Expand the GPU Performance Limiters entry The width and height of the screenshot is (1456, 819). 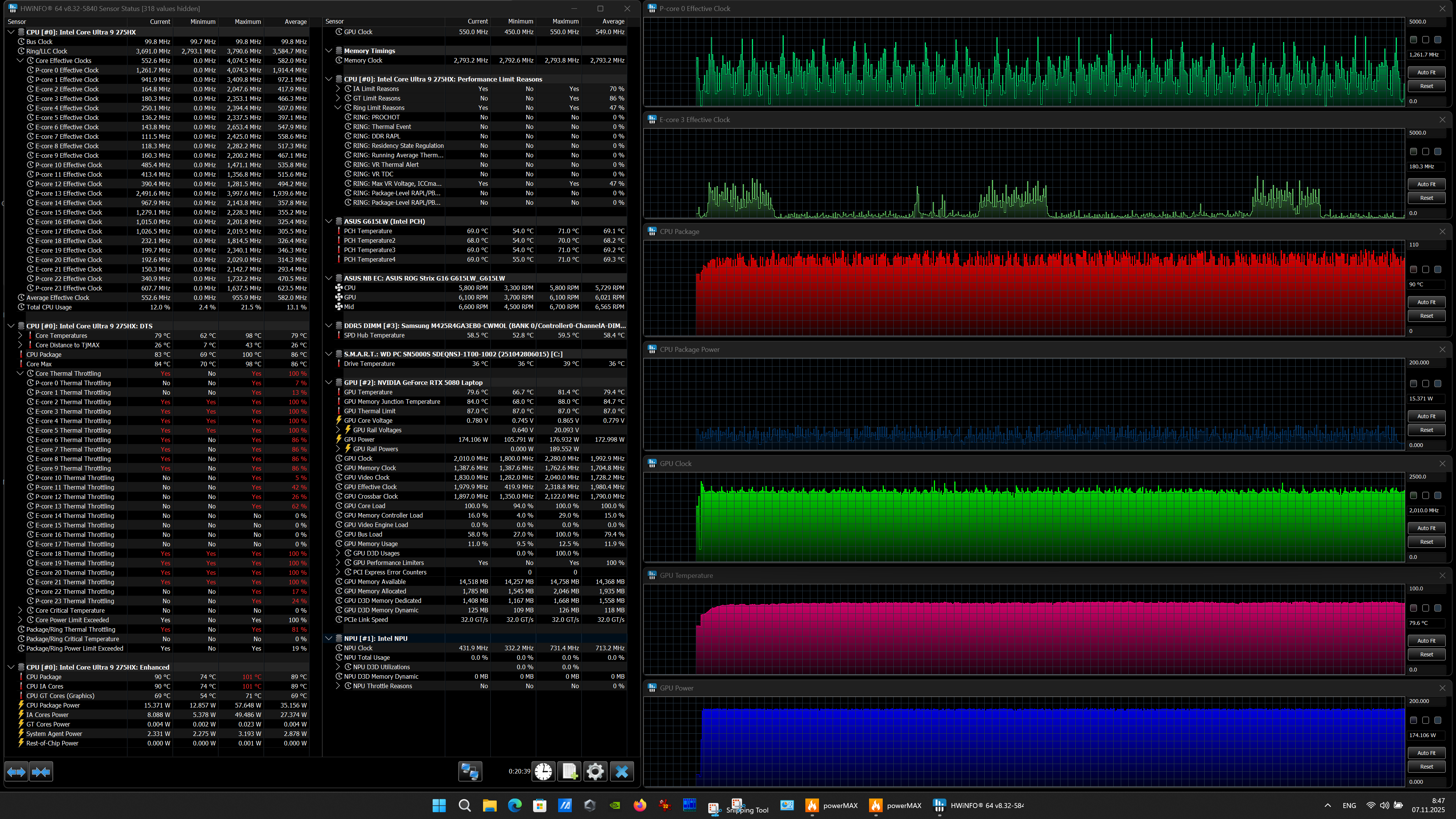338,563
